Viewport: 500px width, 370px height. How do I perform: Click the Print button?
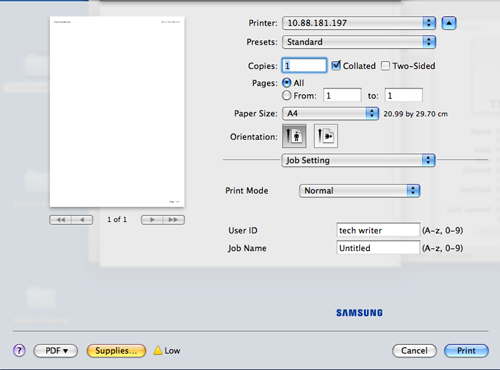[466, 351]
